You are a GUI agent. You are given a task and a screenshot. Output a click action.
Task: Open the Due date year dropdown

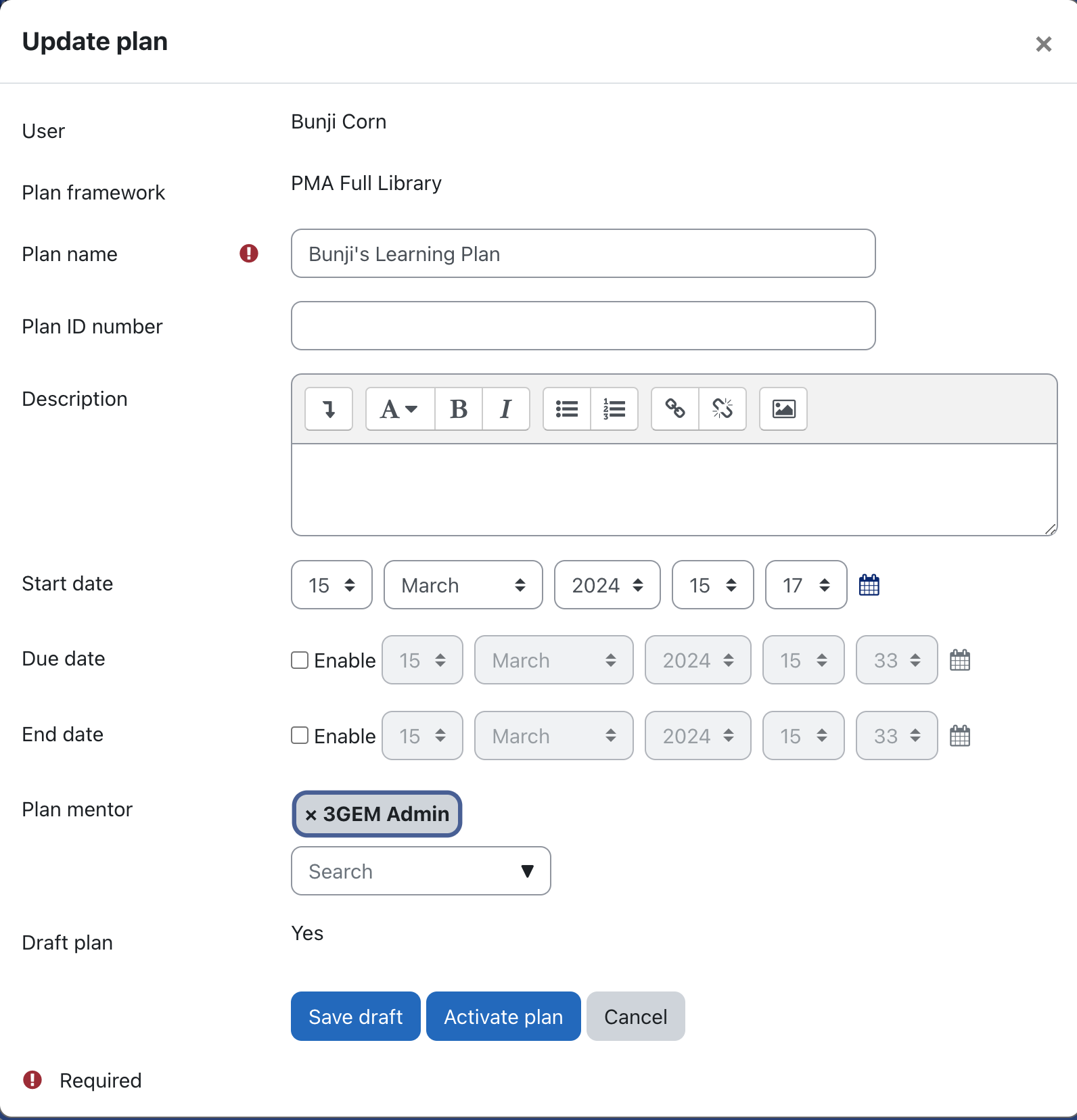(x=698, y=660)
